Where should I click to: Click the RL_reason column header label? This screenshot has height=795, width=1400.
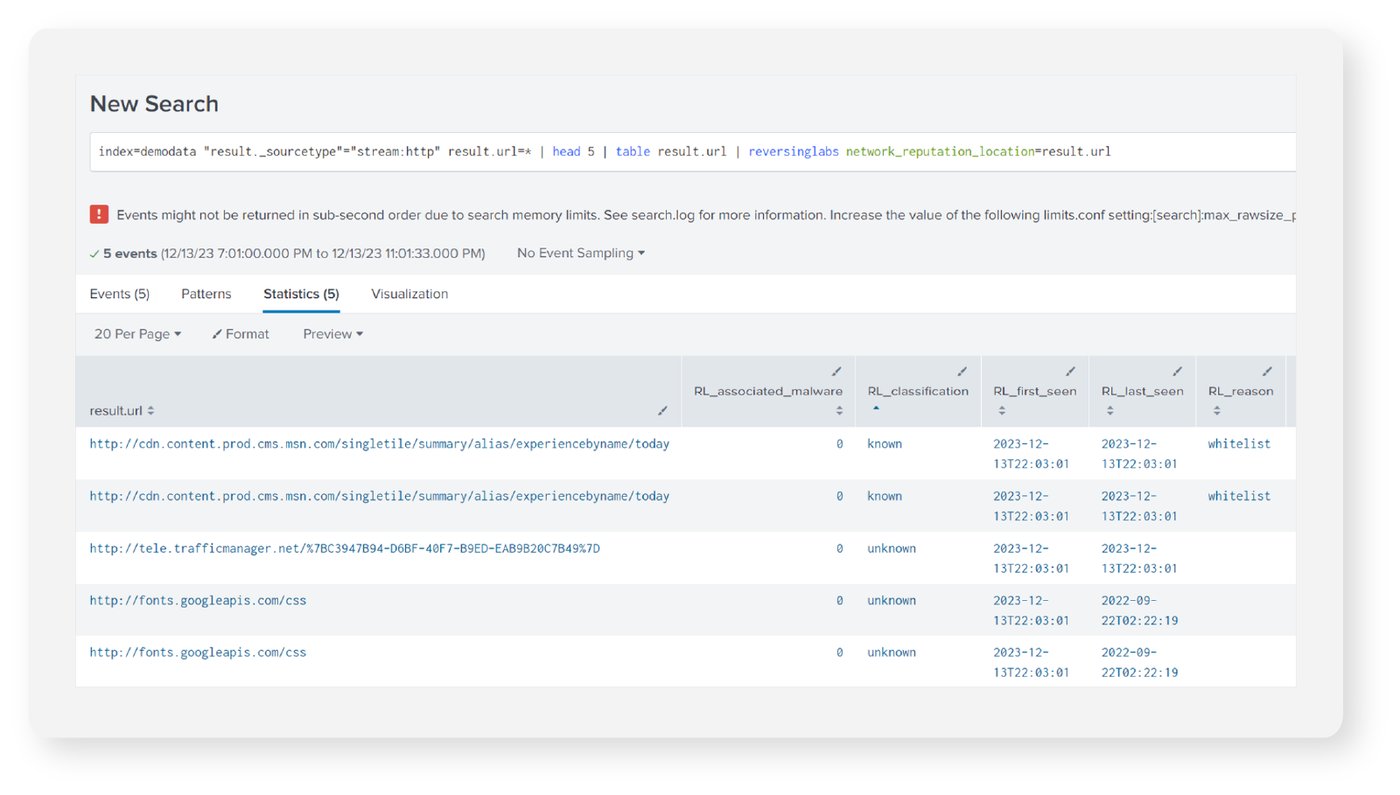1241,391
